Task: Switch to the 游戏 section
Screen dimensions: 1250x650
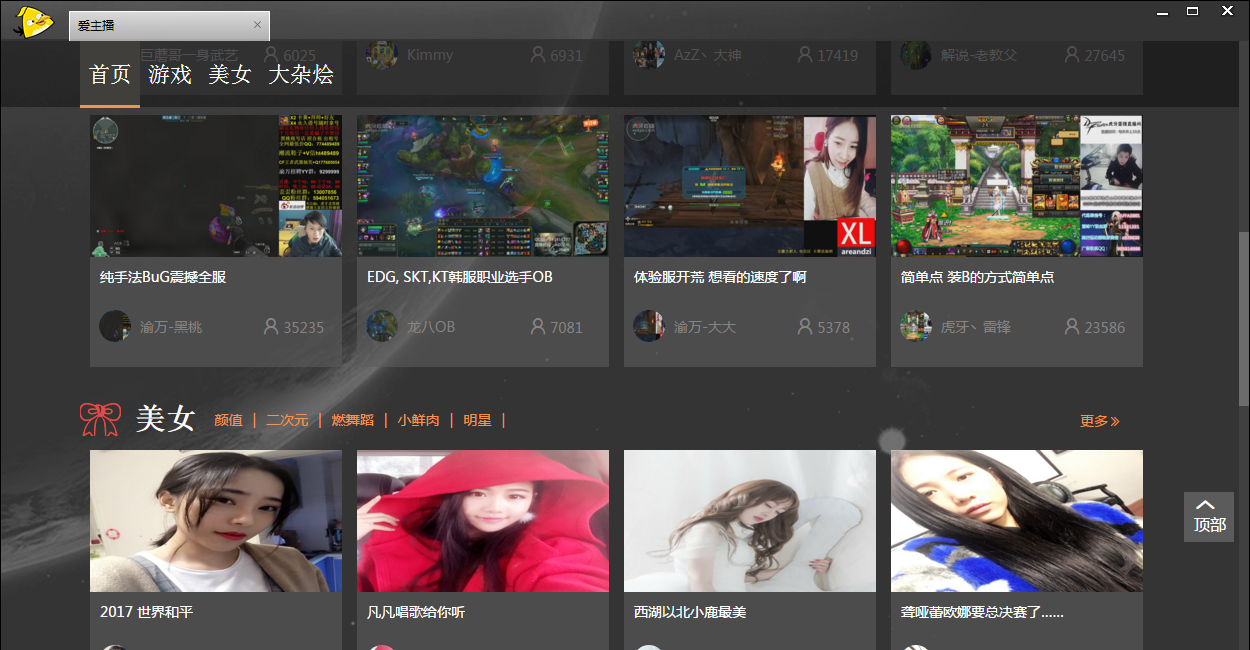Action: click(169, 74)
